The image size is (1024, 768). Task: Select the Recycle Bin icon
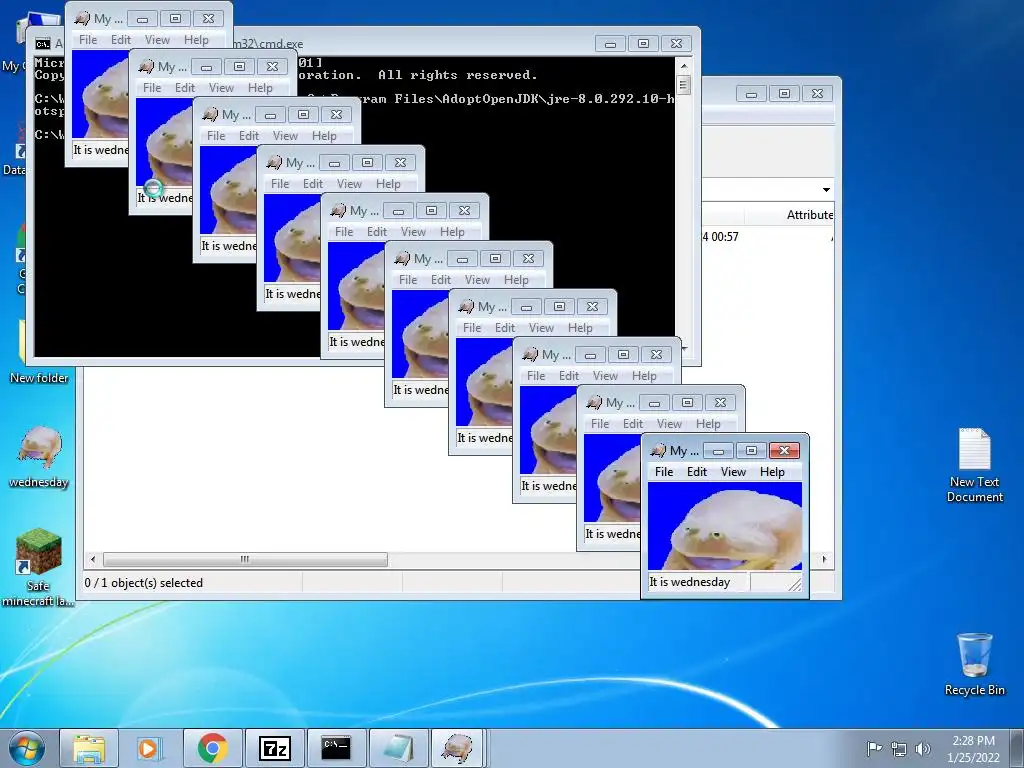coord(974,664)
